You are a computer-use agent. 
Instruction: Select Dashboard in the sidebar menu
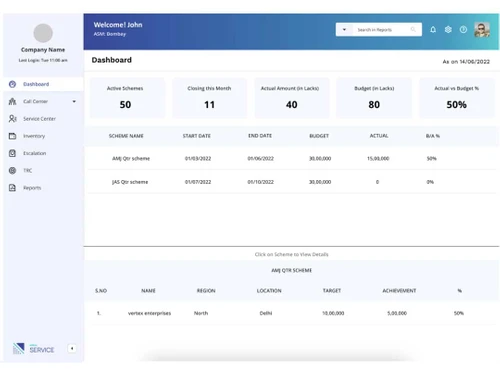click(43, 84)
